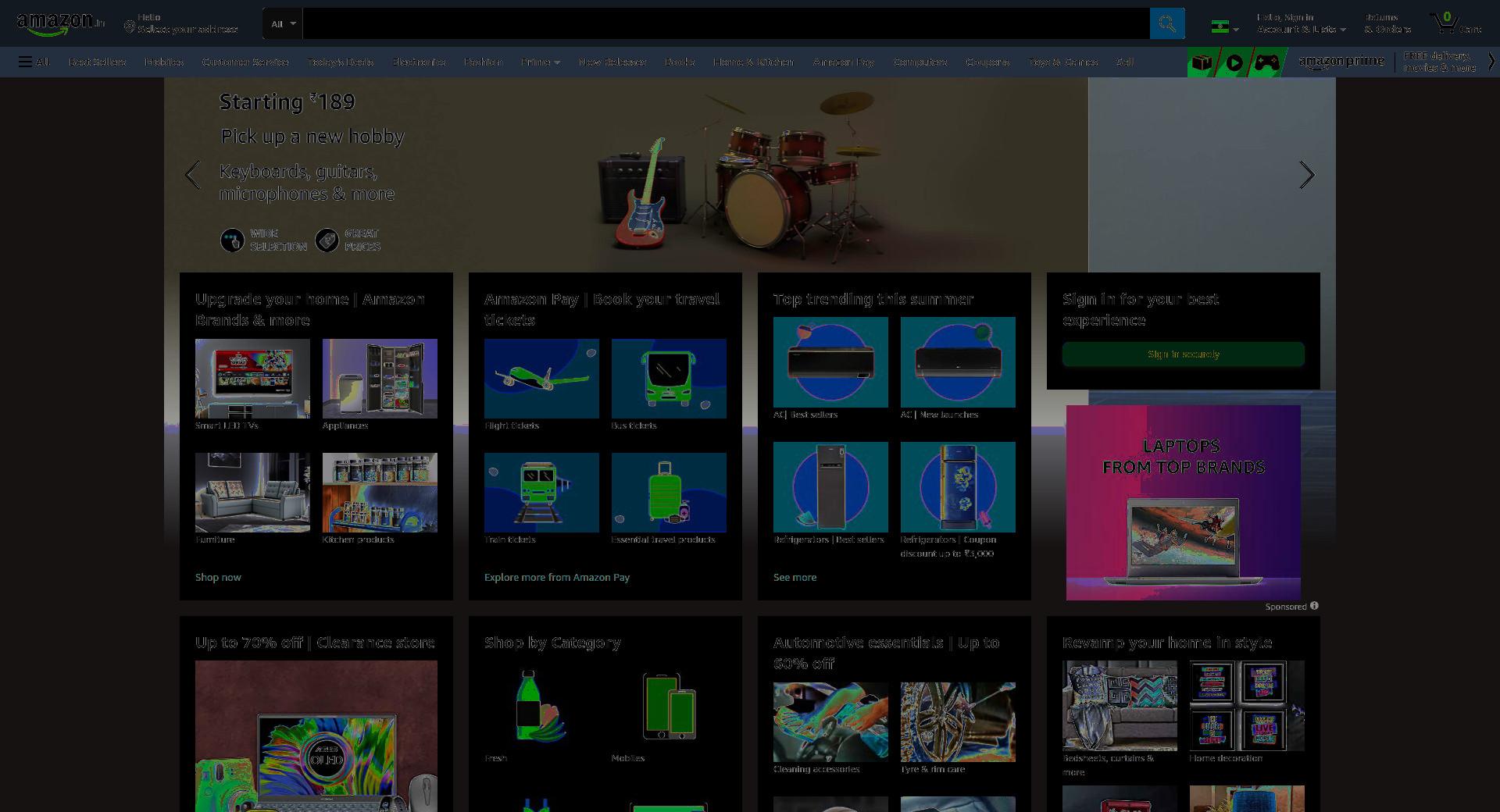Open Clearance store laptop image
Image resolution: width=1500 pixels, height=812 pixels.
pyautogui.click(x=316, y=736)
